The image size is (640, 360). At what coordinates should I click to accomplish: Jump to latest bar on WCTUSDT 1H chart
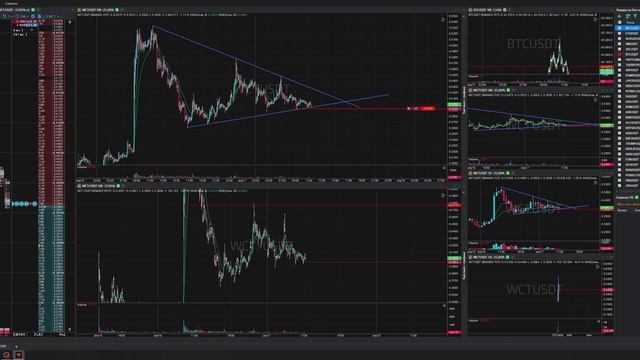coord(595,183)
